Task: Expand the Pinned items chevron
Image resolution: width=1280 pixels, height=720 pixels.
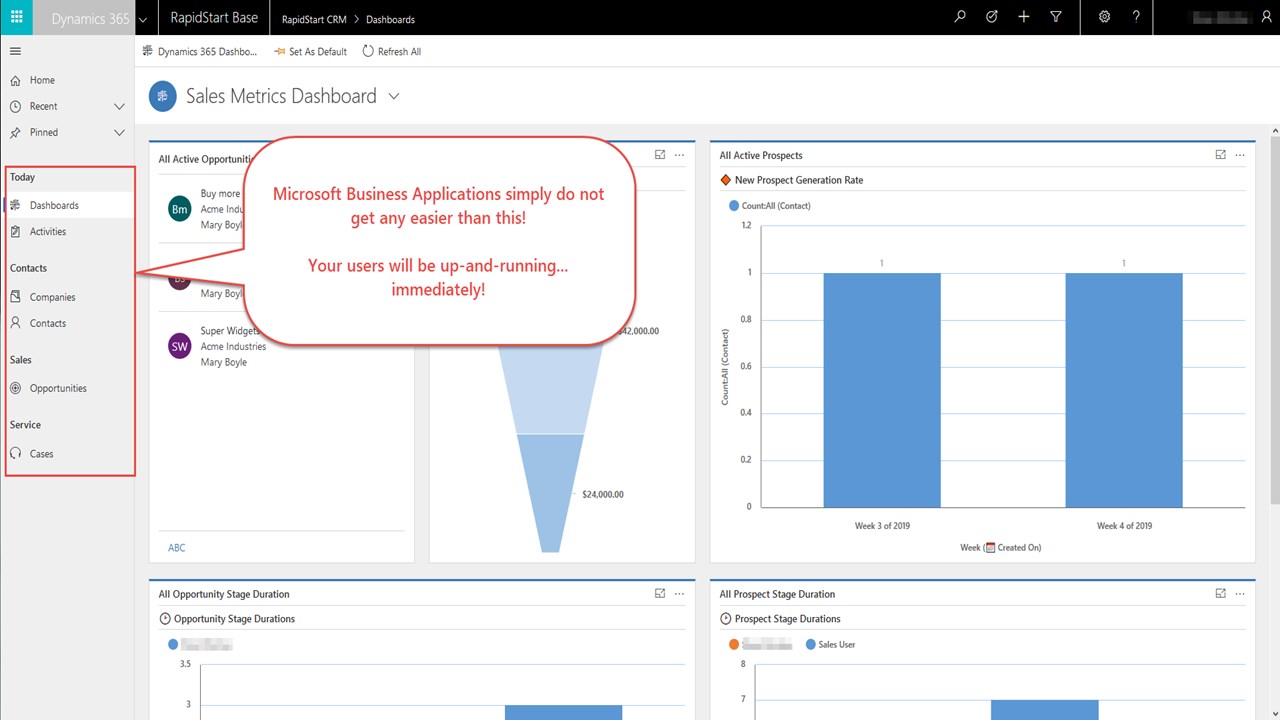Action: point(119,132)
